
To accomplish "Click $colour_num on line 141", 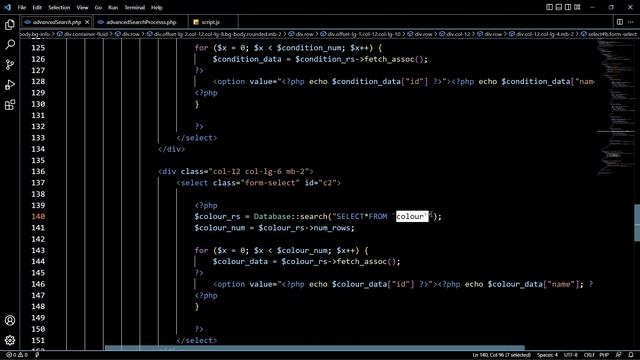I will click(220, 228).
